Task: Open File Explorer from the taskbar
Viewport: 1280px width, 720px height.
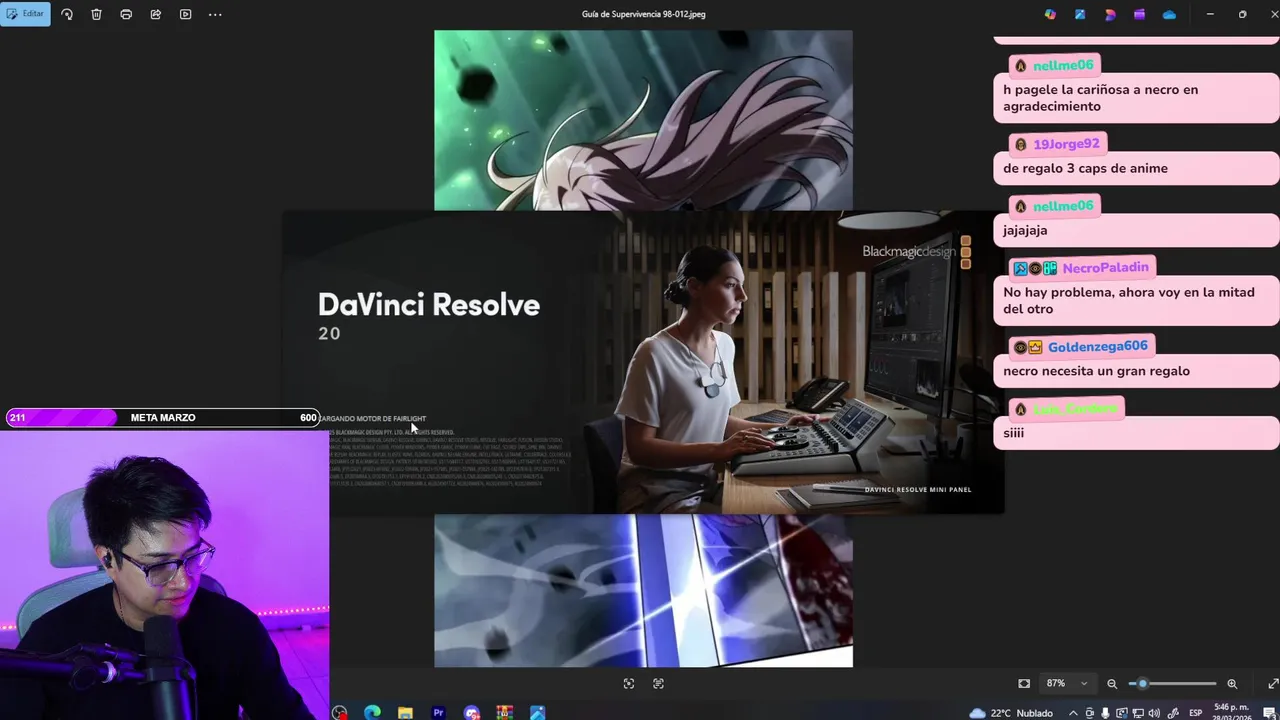Action: (405, 713)
